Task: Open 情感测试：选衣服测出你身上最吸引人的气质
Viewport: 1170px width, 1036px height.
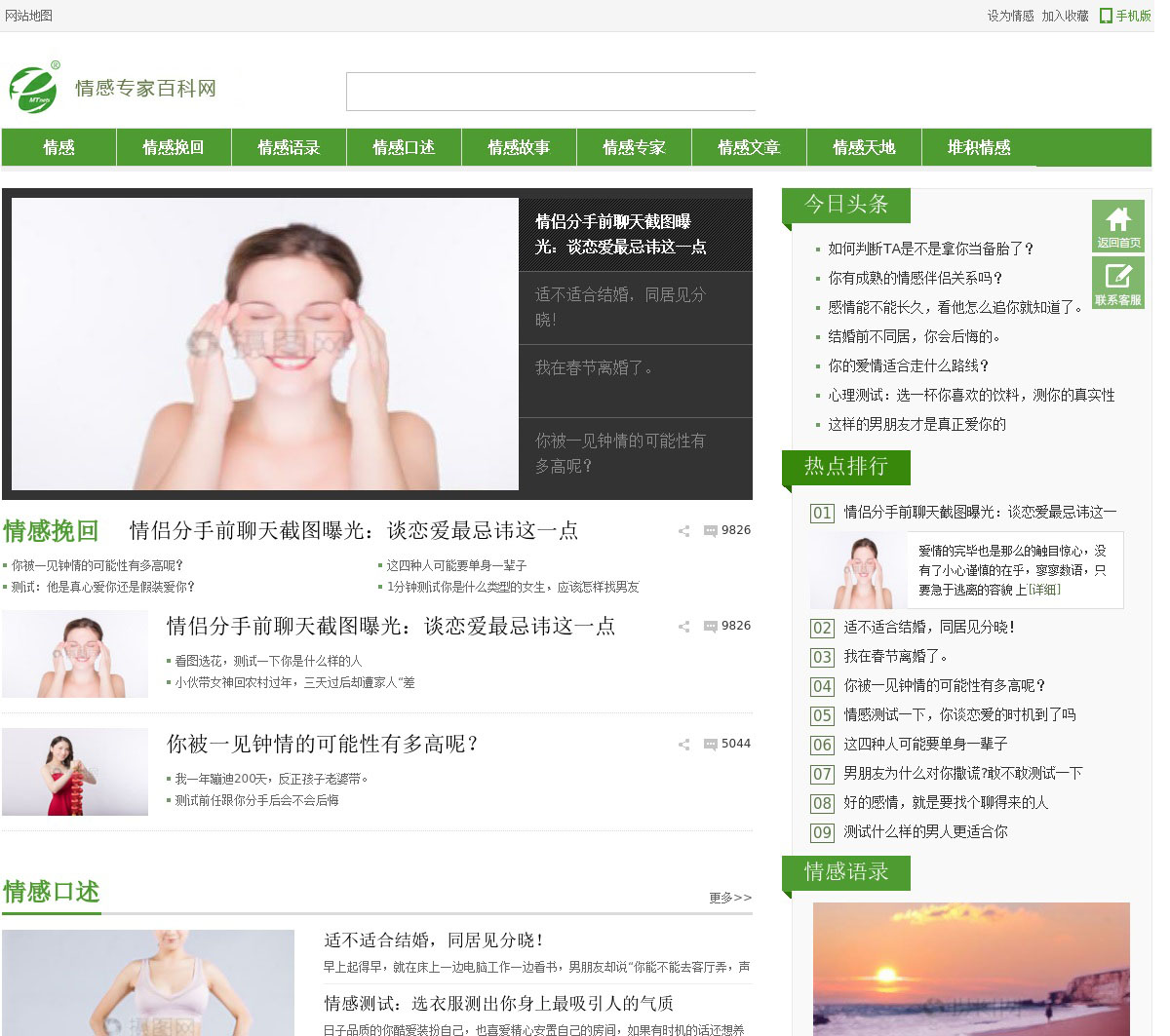Action: [x=499, y=1003]
